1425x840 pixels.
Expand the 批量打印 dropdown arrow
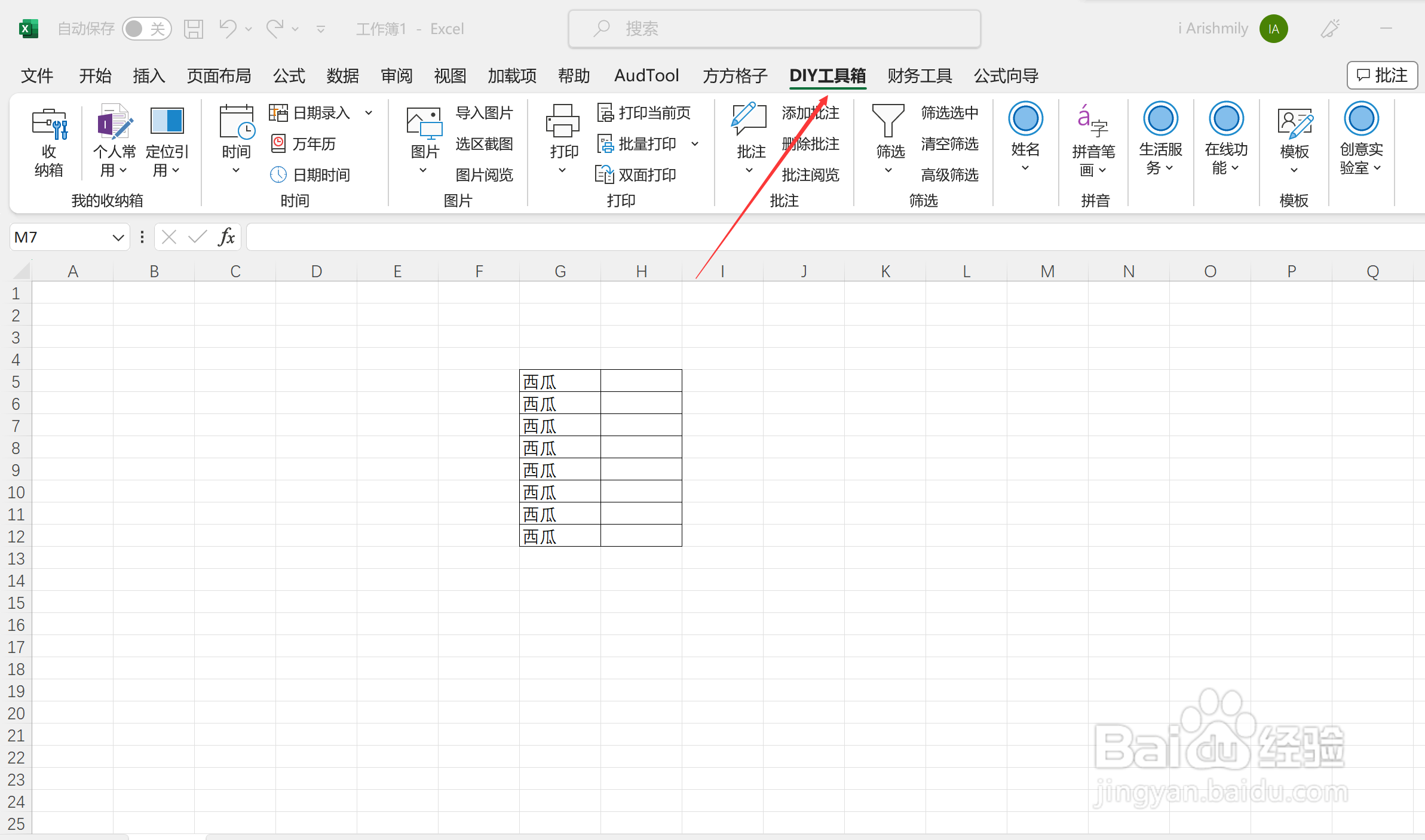pyautogui.click(x=695, y=143)
